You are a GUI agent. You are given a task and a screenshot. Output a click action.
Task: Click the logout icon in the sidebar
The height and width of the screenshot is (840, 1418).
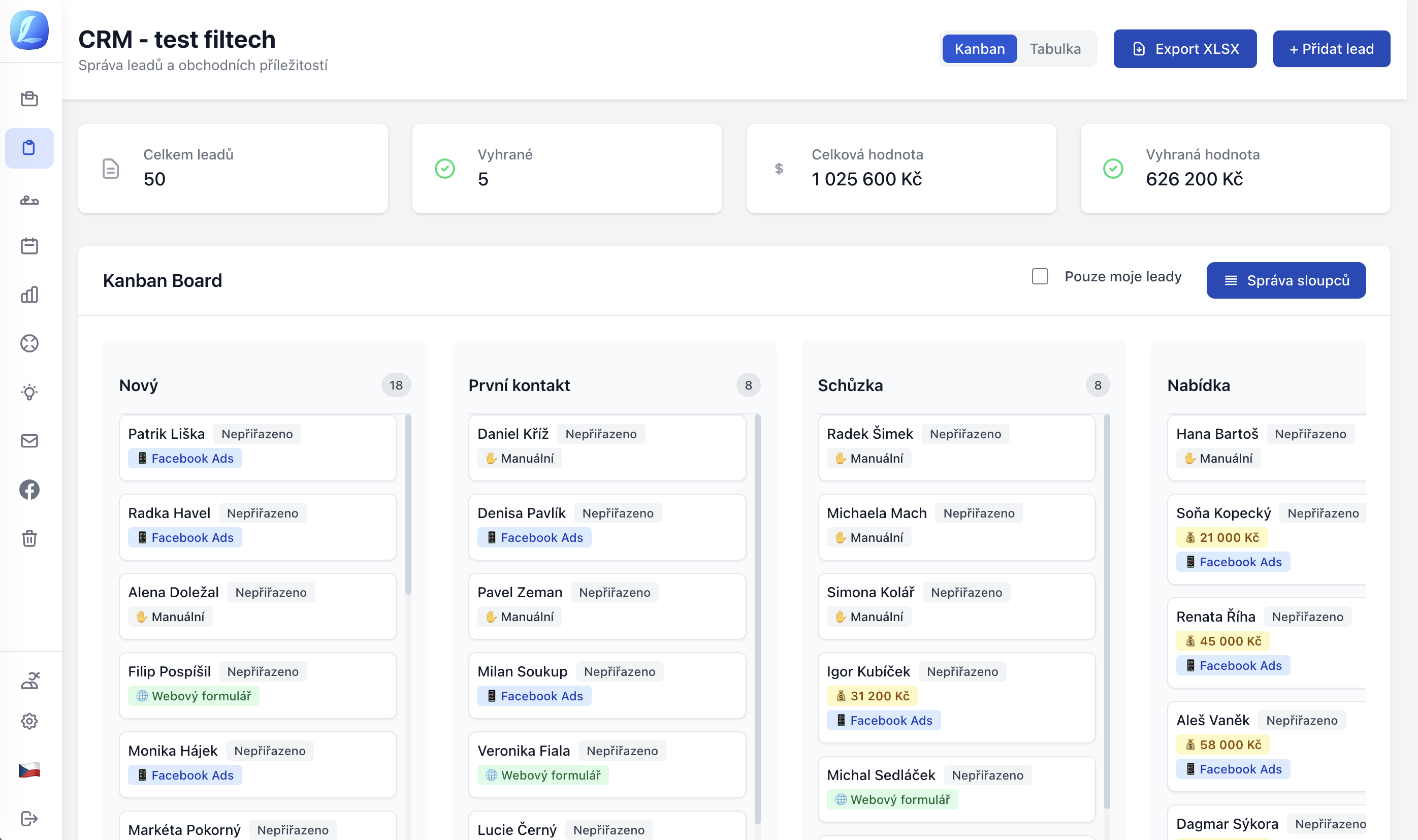[29, 819]
